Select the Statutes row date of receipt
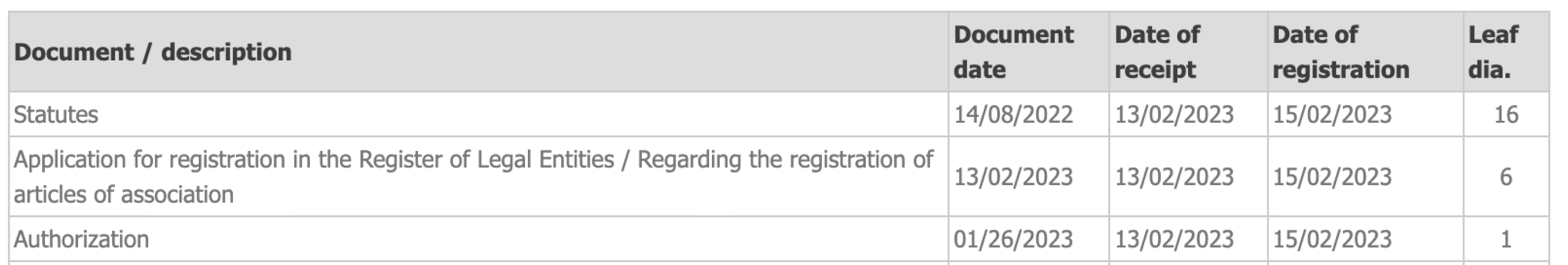This screenshot has height=265, width=1568. pyautogui.click(x=1173, y=115)
